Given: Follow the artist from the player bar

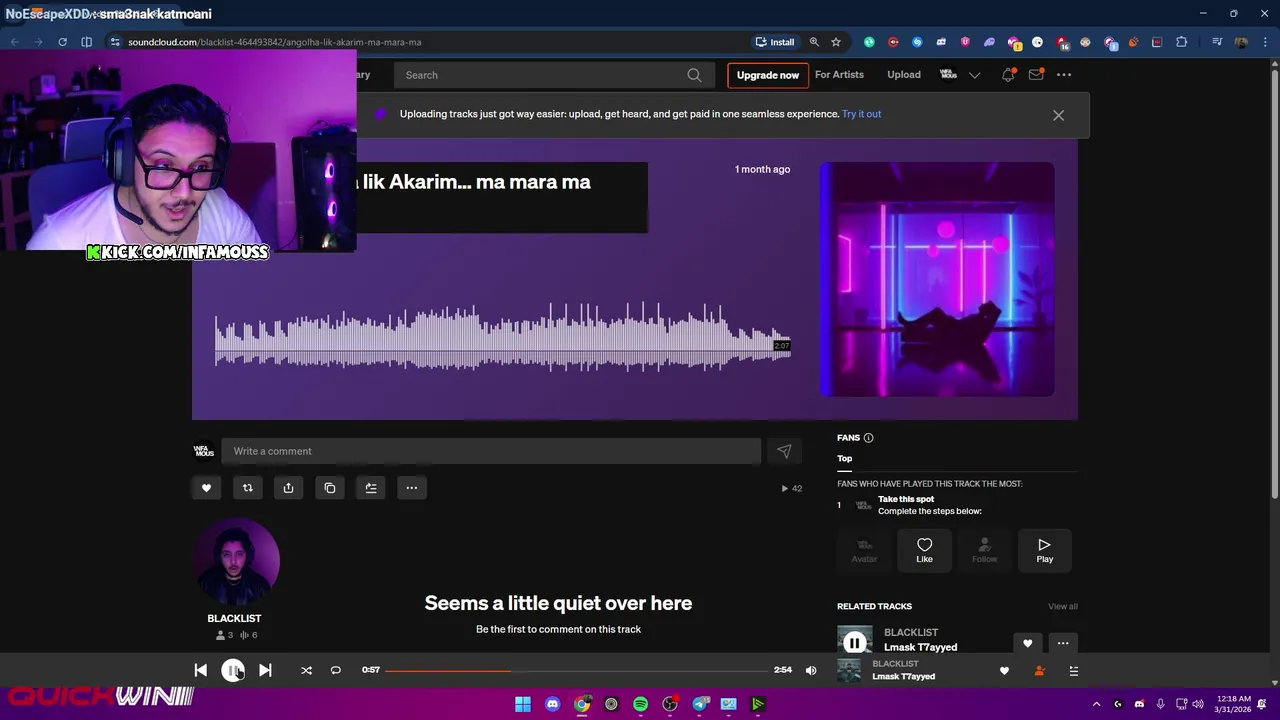Looking at the screenshot, I should tap(1039, 671).
